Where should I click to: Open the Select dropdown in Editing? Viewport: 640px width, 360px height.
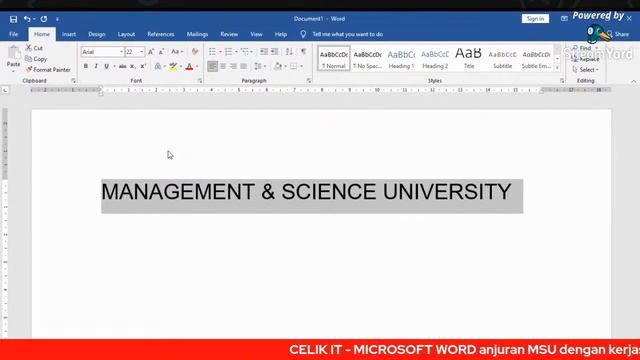click(x=586, y=70)
